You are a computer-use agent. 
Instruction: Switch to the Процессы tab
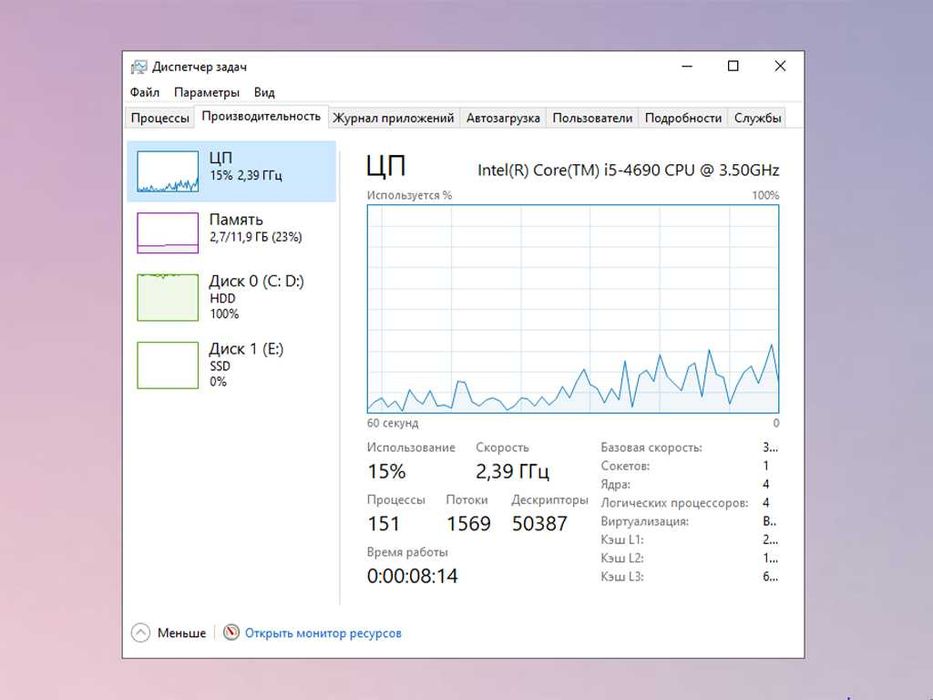159,118
